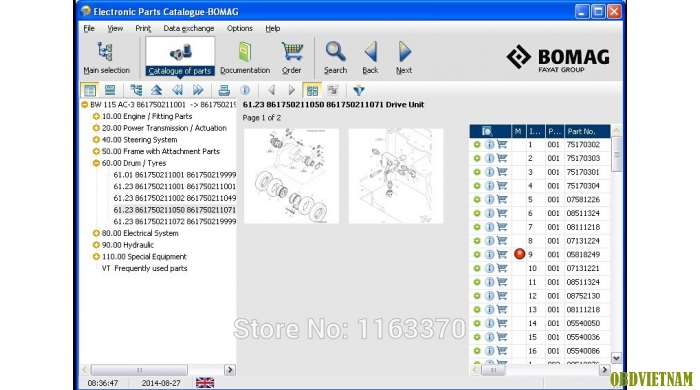Switch to the stacked list layout view
700x390 pixels.
point(110,90)
